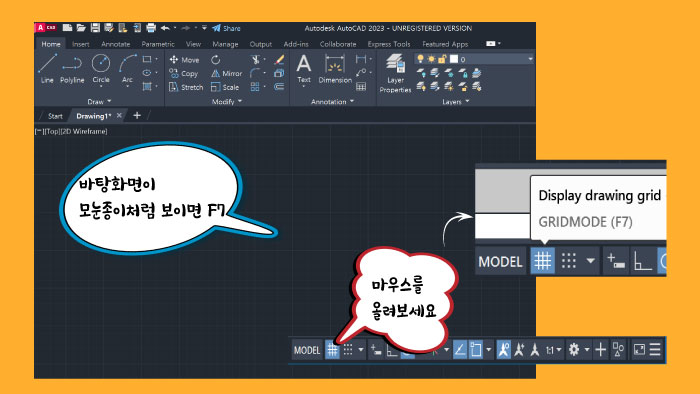Open snap settings dropdown in bottom status bar

point(361,350)
